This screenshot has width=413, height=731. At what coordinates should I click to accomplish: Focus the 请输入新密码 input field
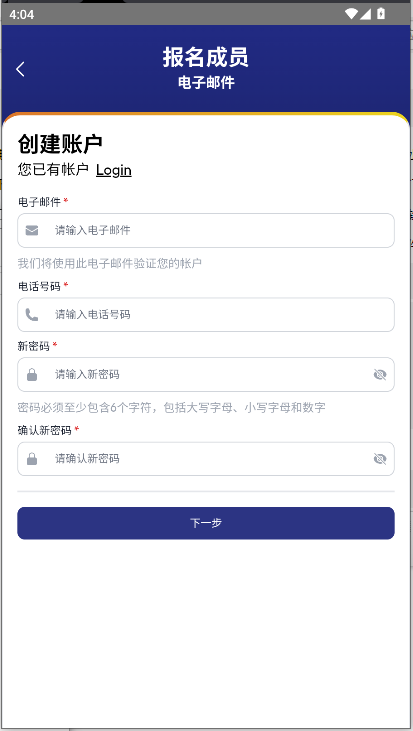pyautogui.click(x=206, y=374)
